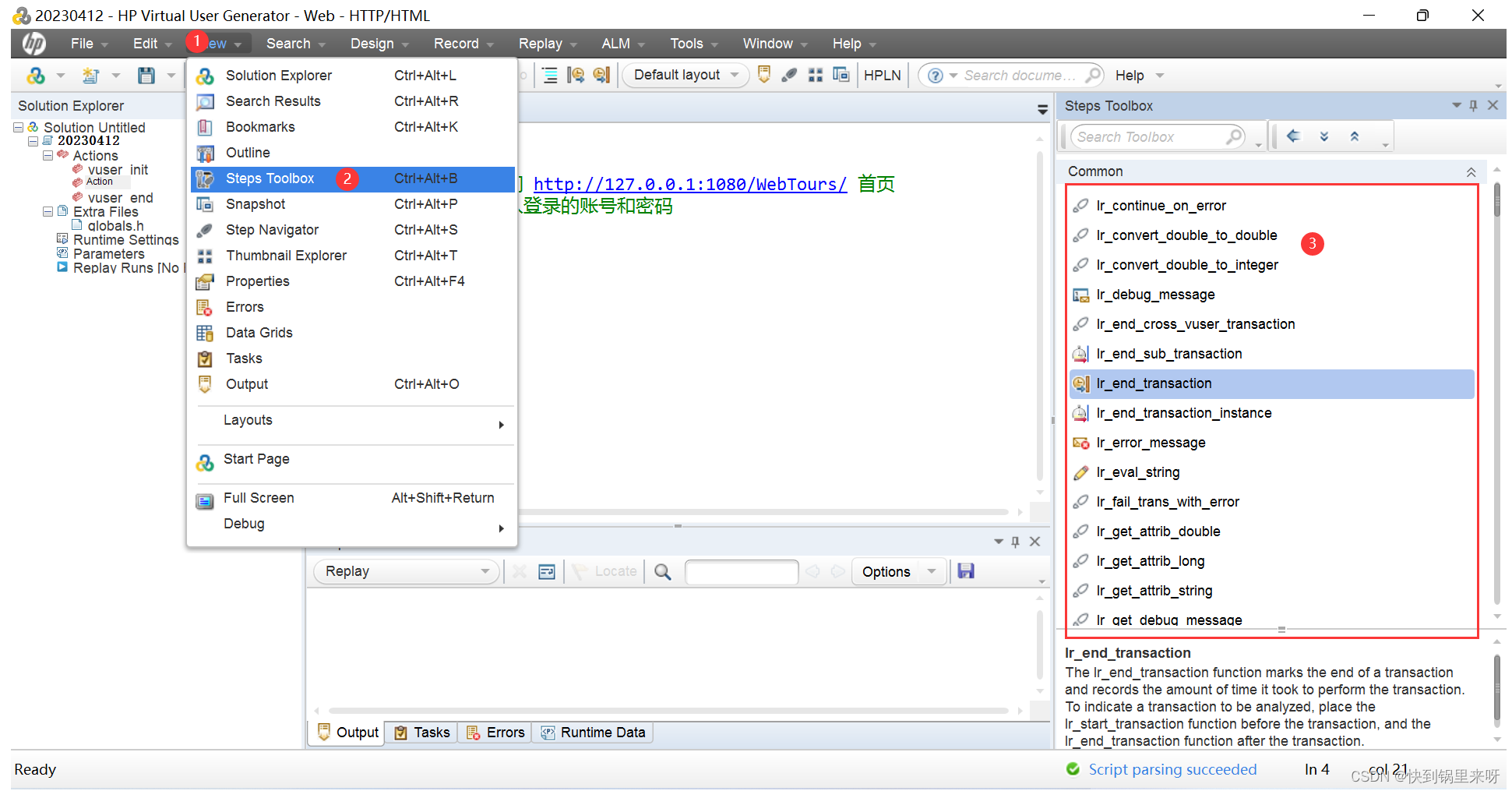Collapse the Common toolbox section
This screenshot has height=791, width=1512.
pyautogui.click(x=1471, y=171)
